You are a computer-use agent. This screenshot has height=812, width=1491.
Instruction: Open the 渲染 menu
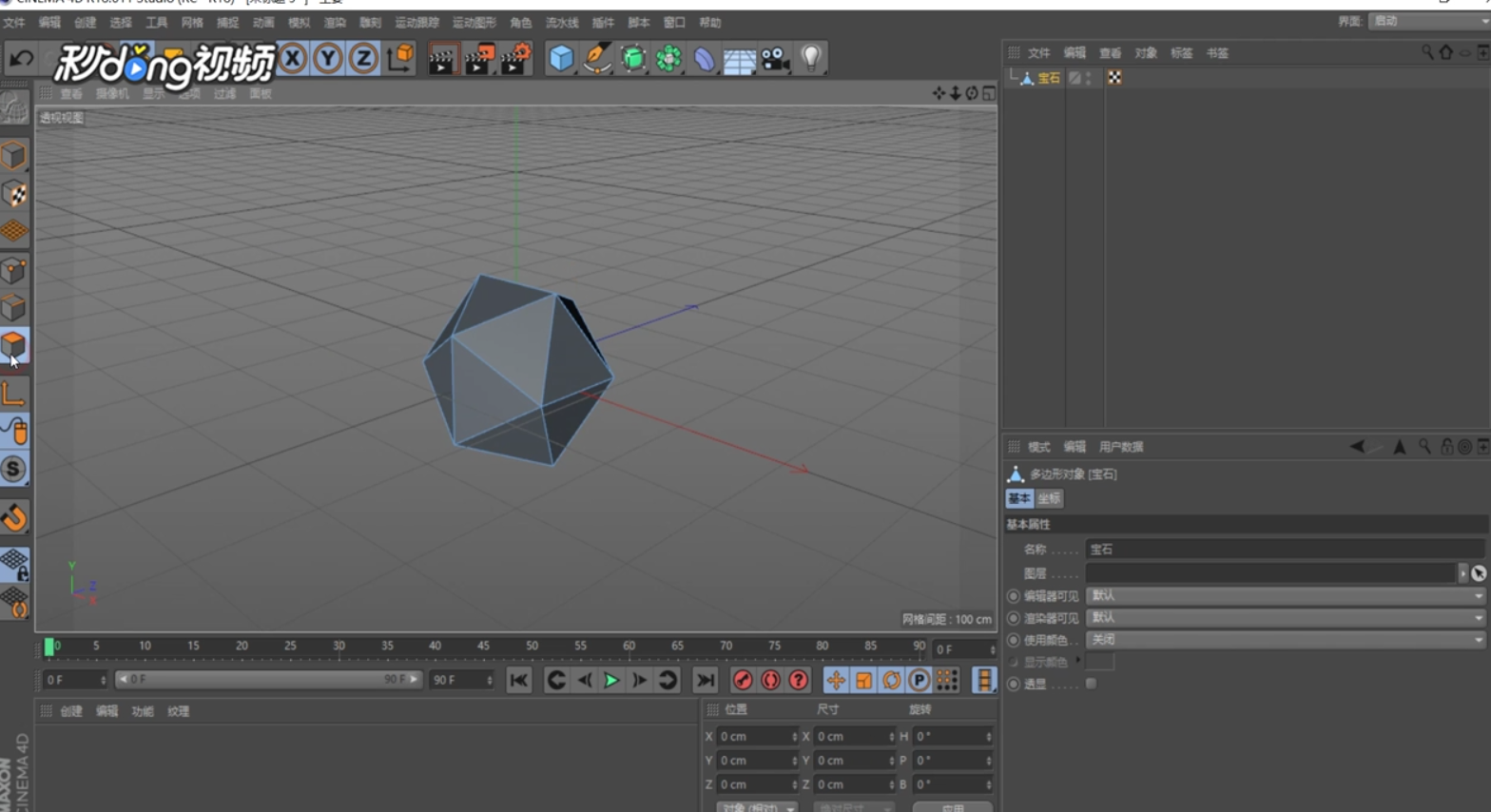pos(335,22)
